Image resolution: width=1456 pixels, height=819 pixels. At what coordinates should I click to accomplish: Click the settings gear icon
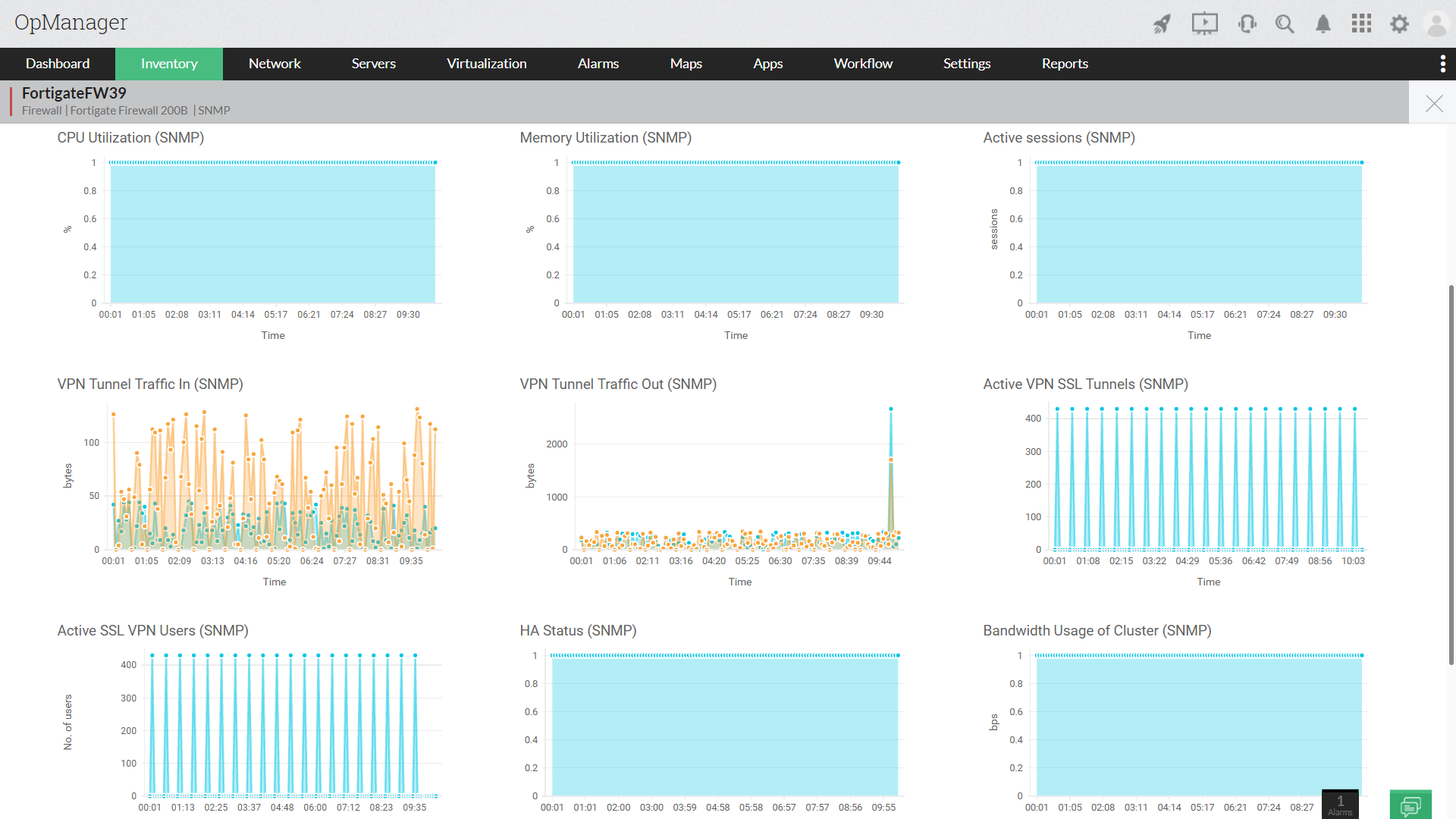click(1399, 24)
